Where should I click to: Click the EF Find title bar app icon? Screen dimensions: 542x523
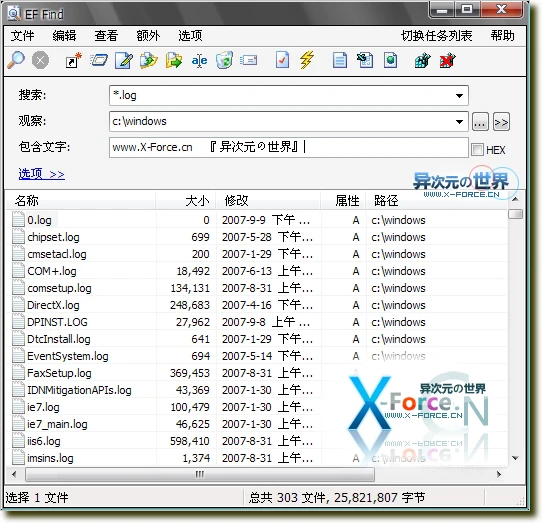coord(14,14)
